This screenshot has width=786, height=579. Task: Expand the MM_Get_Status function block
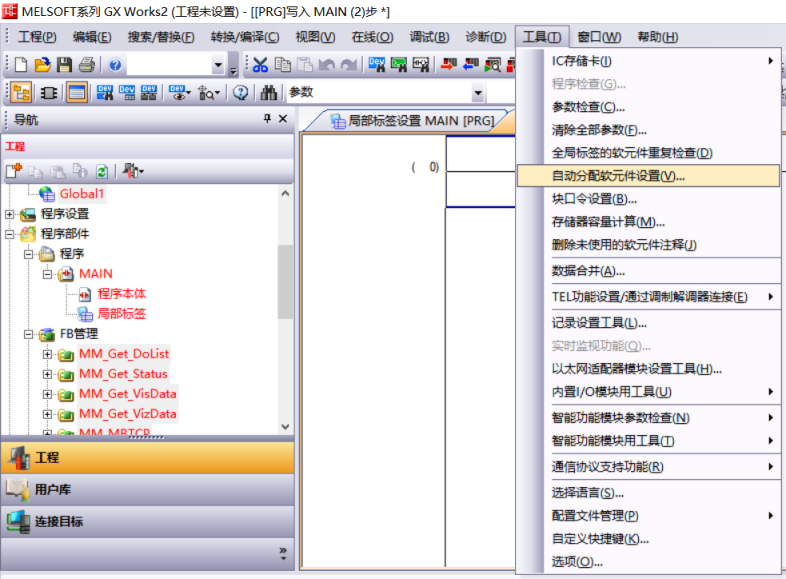click(x=47, y=374)
